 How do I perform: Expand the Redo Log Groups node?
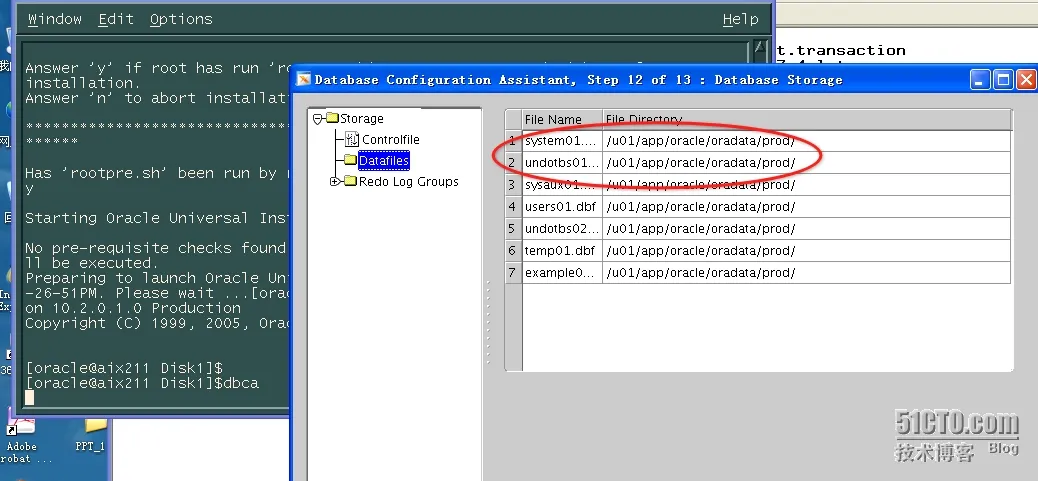pyautogui.click(x=335, y=181)
